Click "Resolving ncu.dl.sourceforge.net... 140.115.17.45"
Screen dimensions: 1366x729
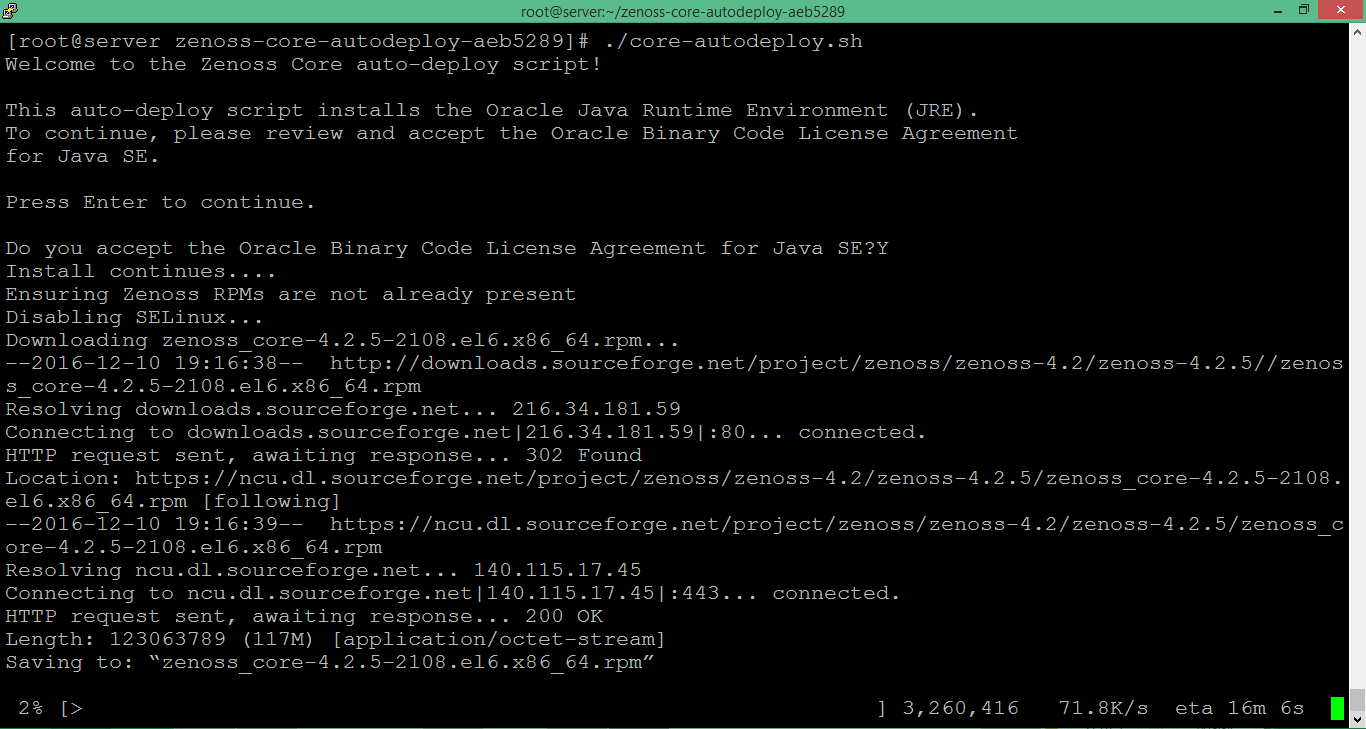tap(323, 571)
